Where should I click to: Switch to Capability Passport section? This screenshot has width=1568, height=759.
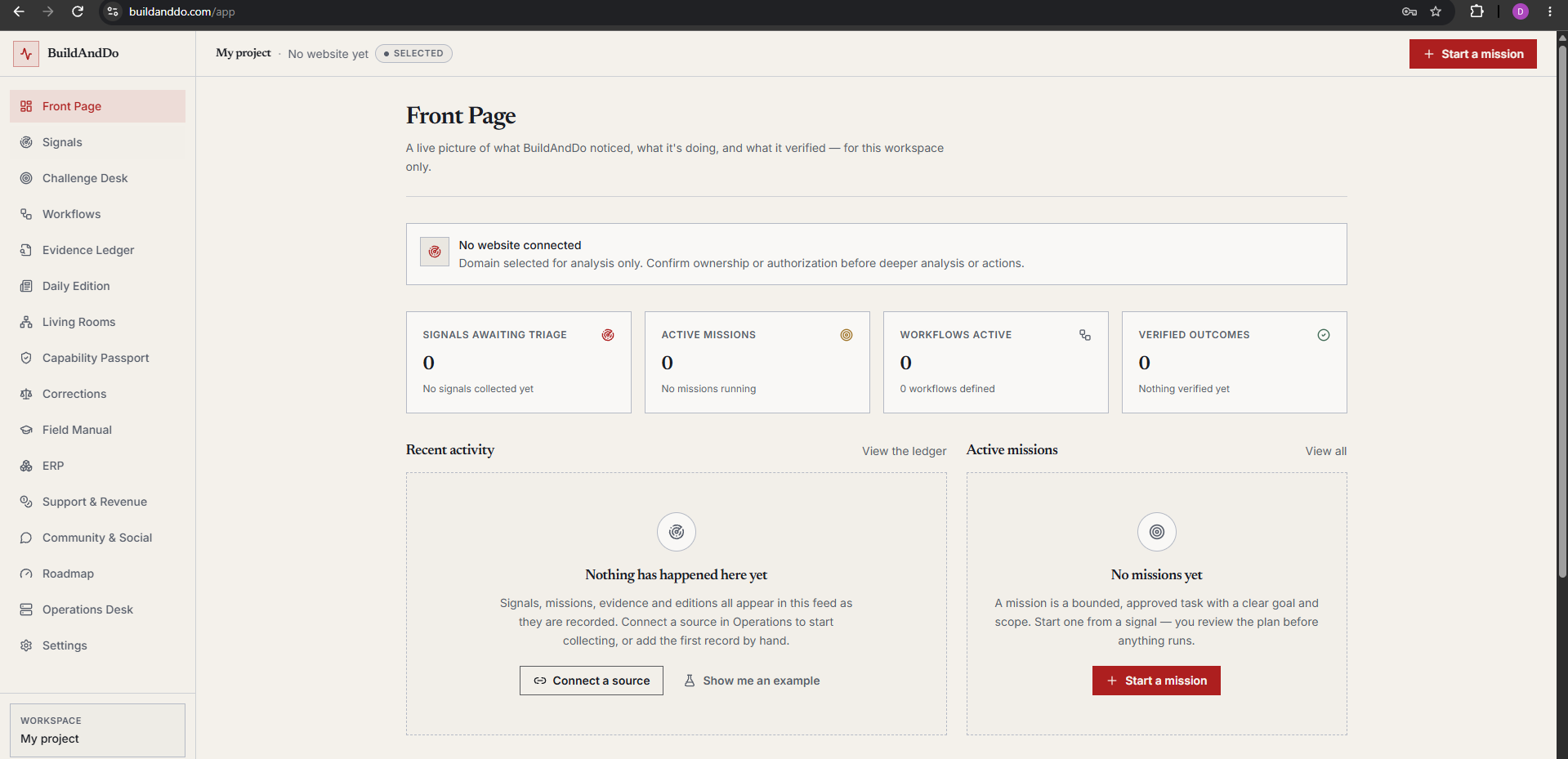pos(97,358)
